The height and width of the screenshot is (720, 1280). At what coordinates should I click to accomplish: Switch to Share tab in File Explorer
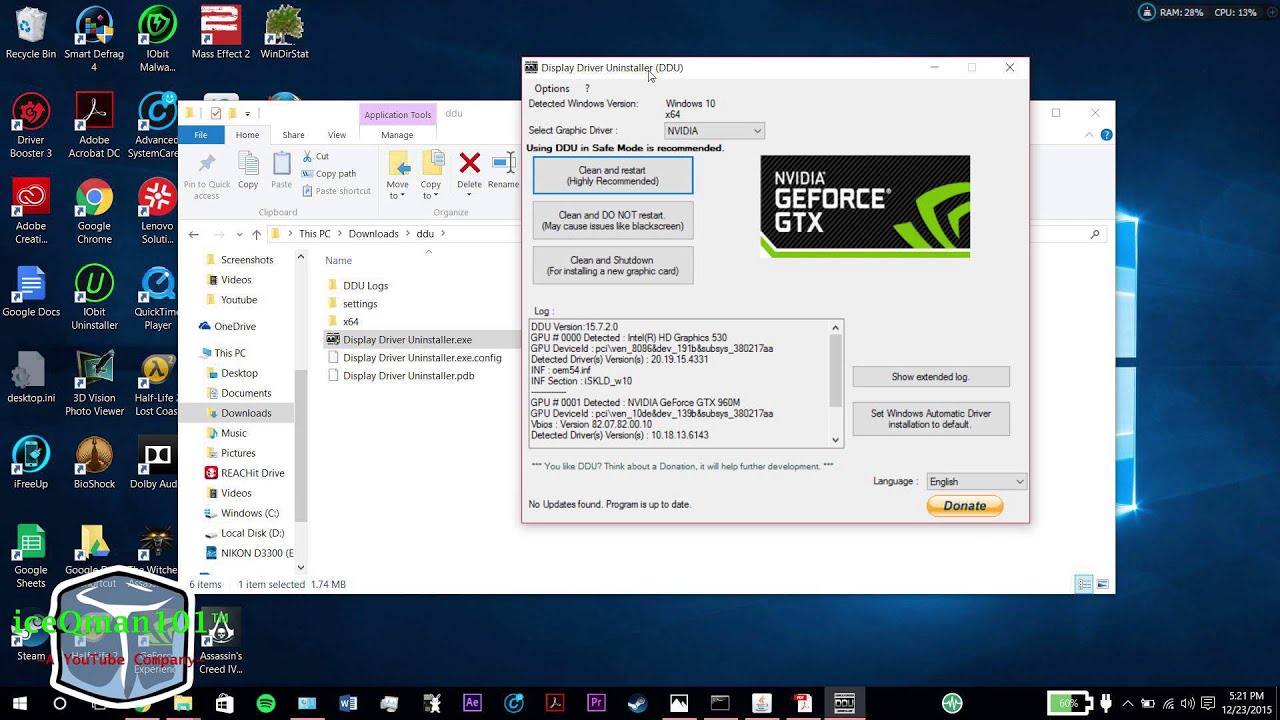tap(293, 135)
